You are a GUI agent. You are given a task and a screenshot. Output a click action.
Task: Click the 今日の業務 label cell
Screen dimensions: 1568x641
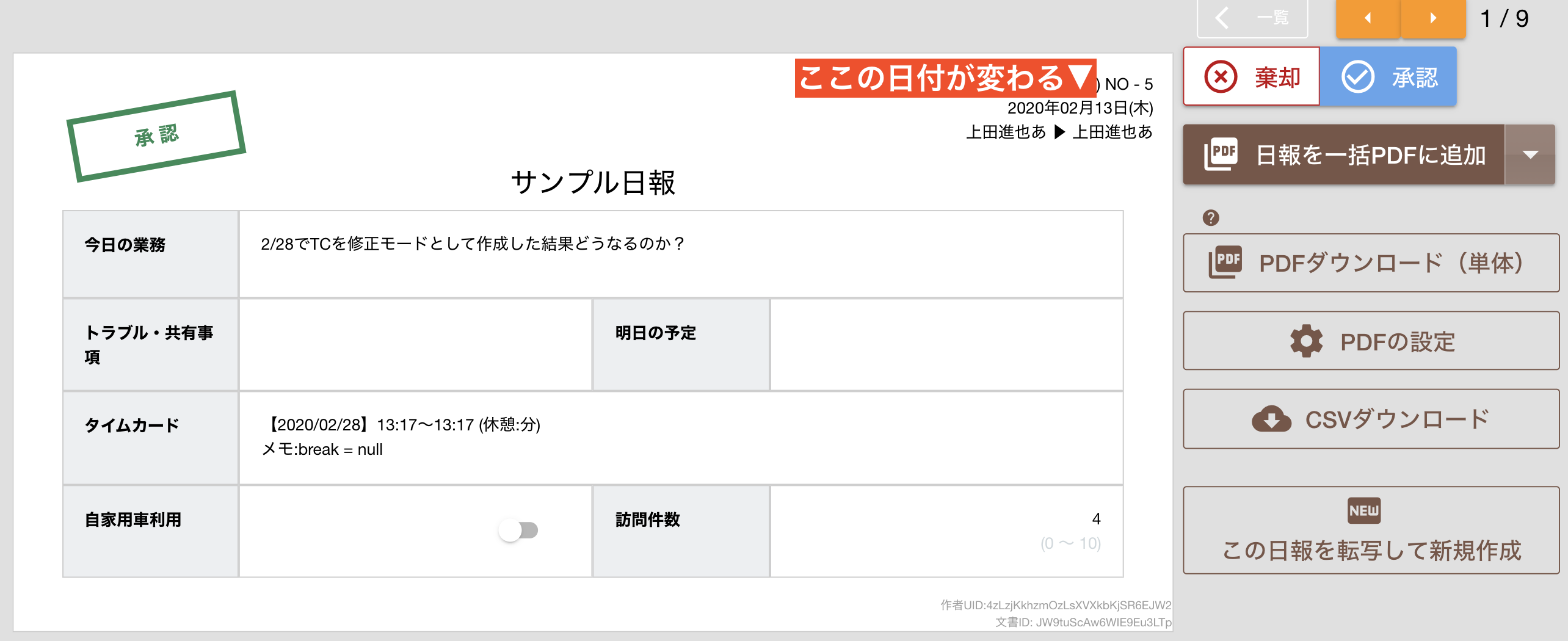click(x=150, y=255)
